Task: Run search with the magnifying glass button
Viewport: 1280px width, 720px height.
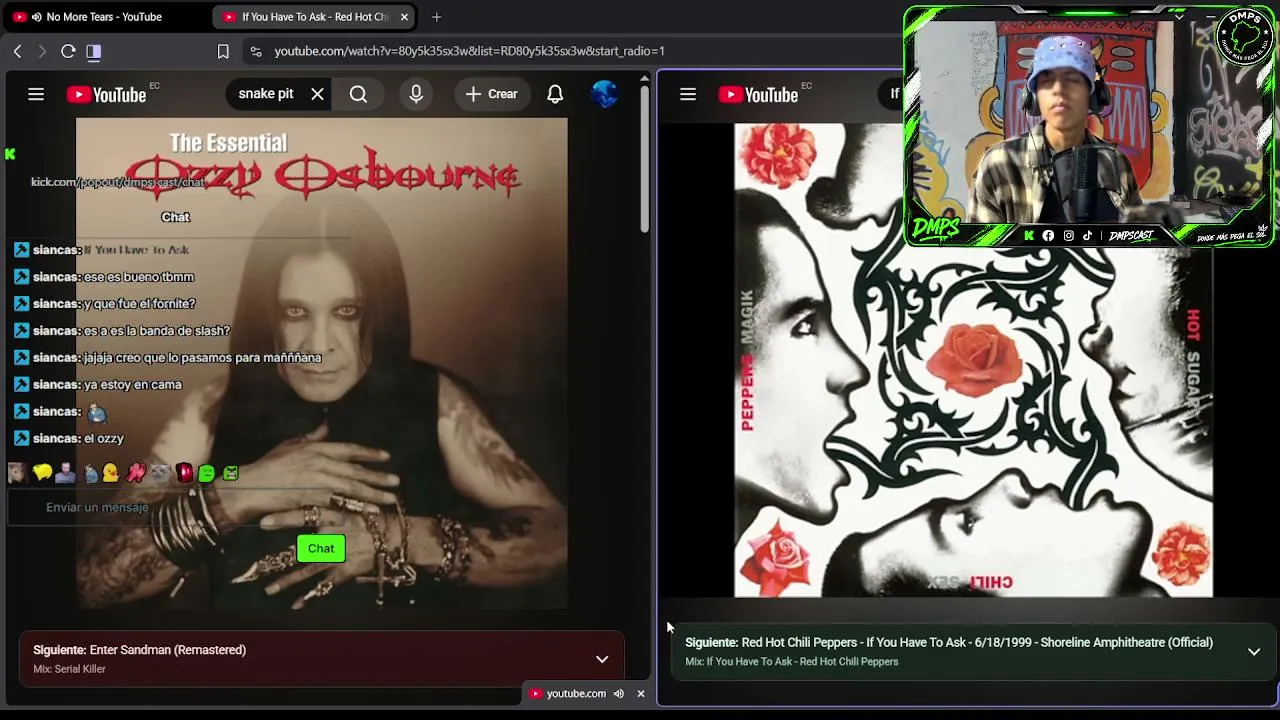Action: tap(358, 94)
